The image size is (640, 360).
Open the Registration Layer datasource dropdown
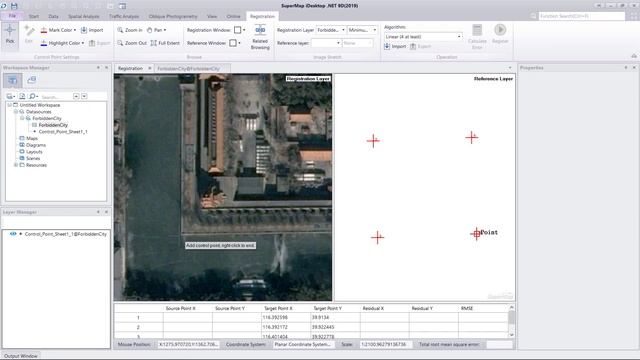click(x=343, y=30)
